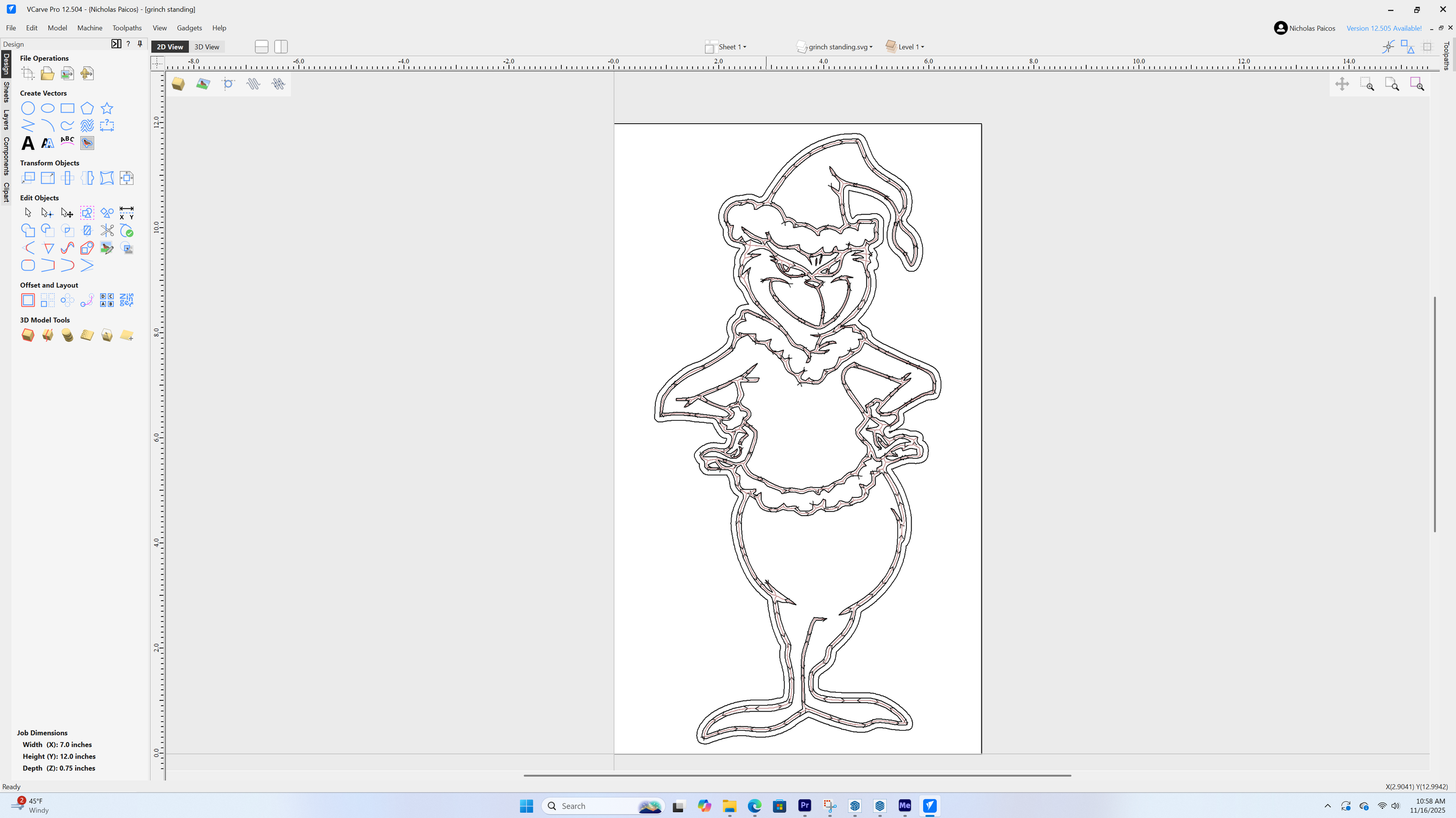This screenshot has width=1456, height=818.
Task: Toggle pin on the Design panel
Action: point(140,44)
